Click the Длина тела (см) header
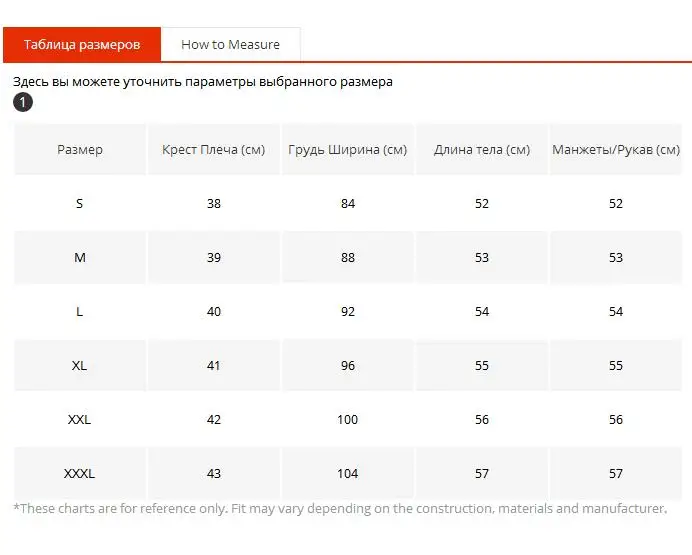 point(482,150)
